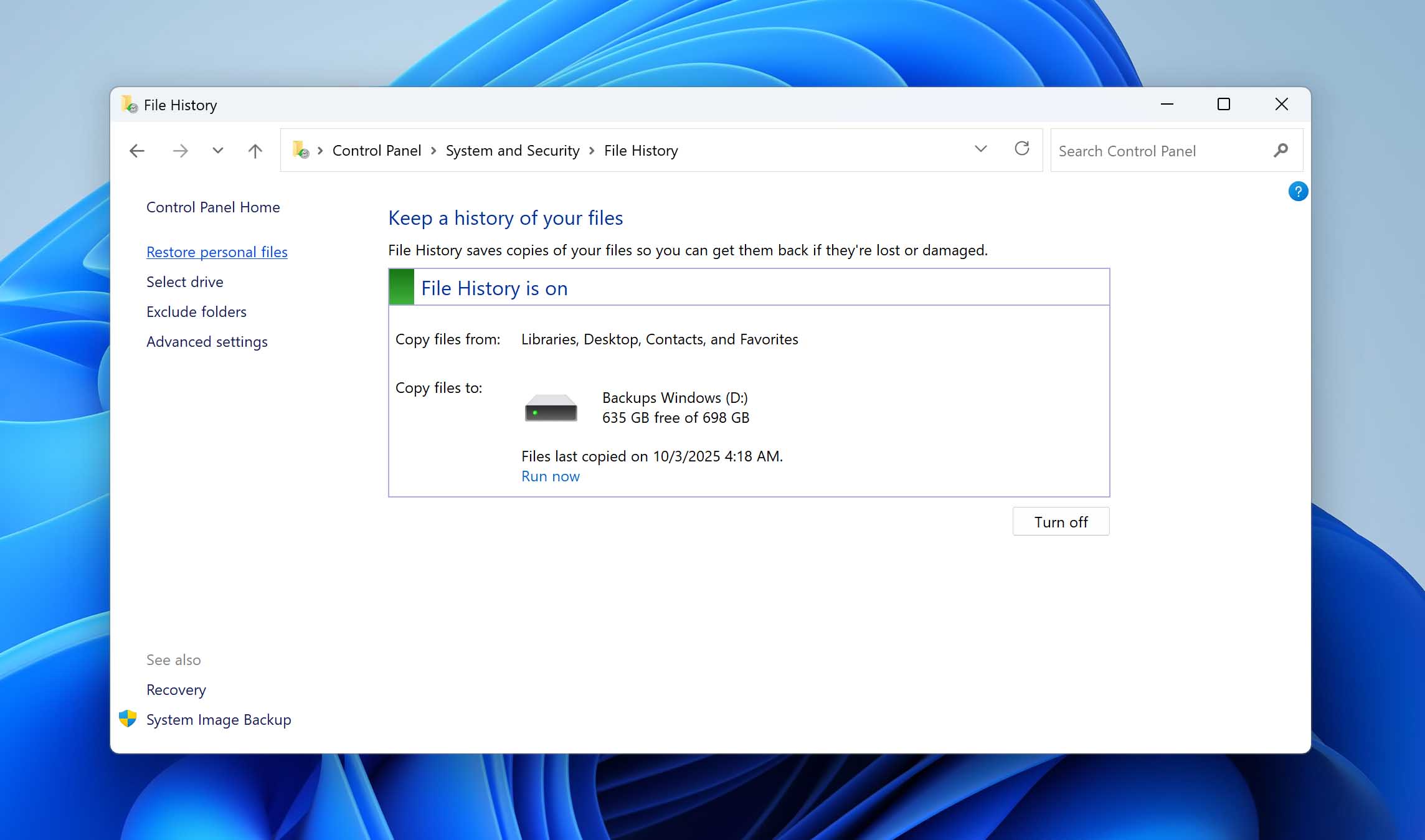This screenshot has width=1425, height=840.
Task: Select Advanced settings in the sidebar
Action: 207,341
